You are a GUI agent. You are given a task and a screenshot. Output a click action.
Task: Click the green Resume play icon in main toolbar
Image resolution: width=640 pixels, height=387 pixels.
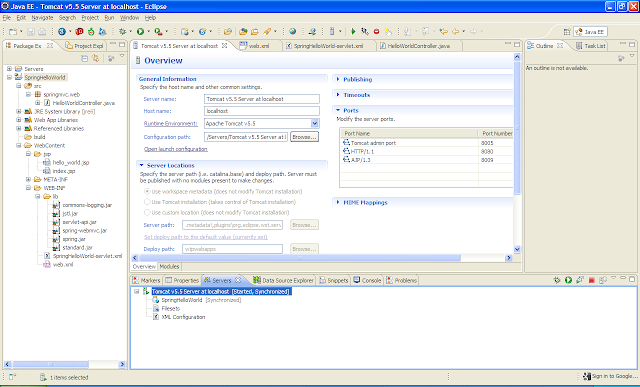tap(353, 31)
